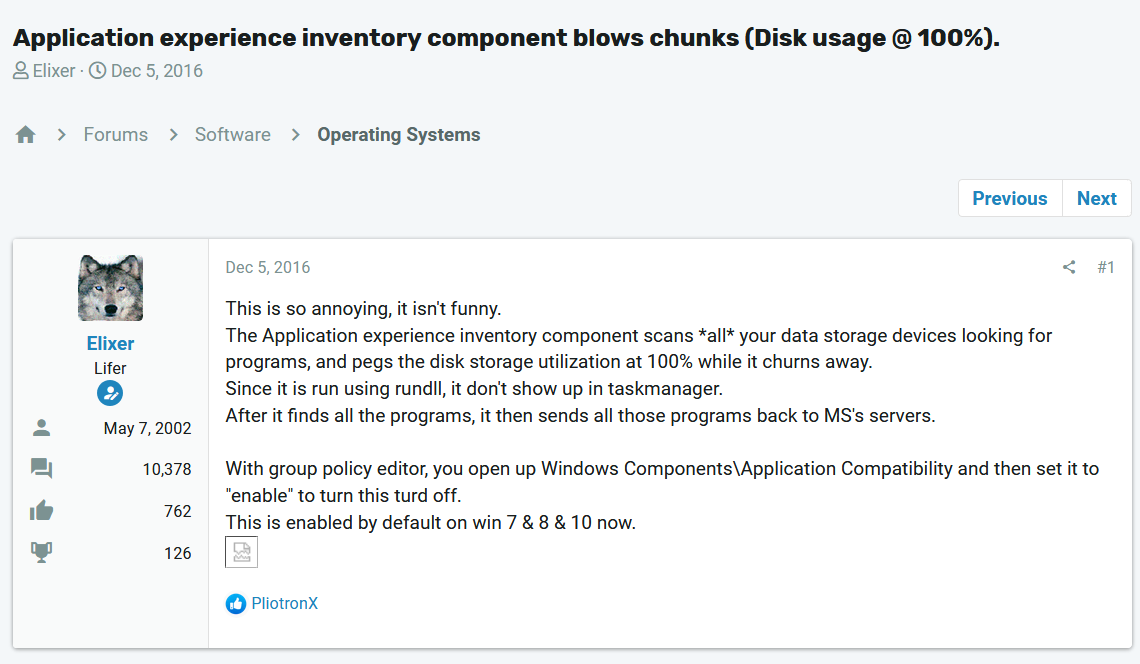This screenshot has height=664, width=1140.
Task: Click the post #1 permalink number
Action: [x=1105, y=267]
